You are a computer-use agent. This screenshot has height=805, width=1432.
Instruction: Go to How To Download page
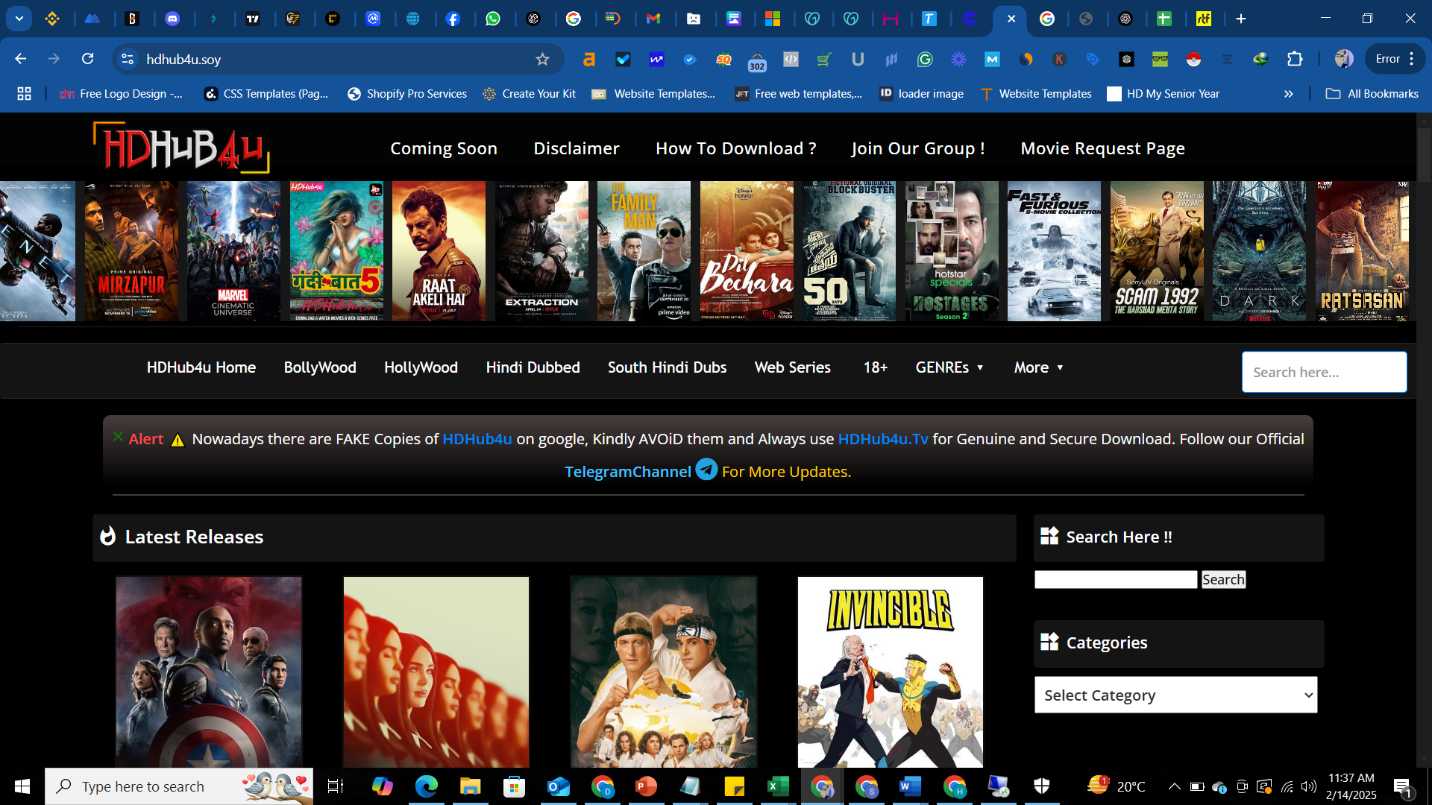(736, 148)
